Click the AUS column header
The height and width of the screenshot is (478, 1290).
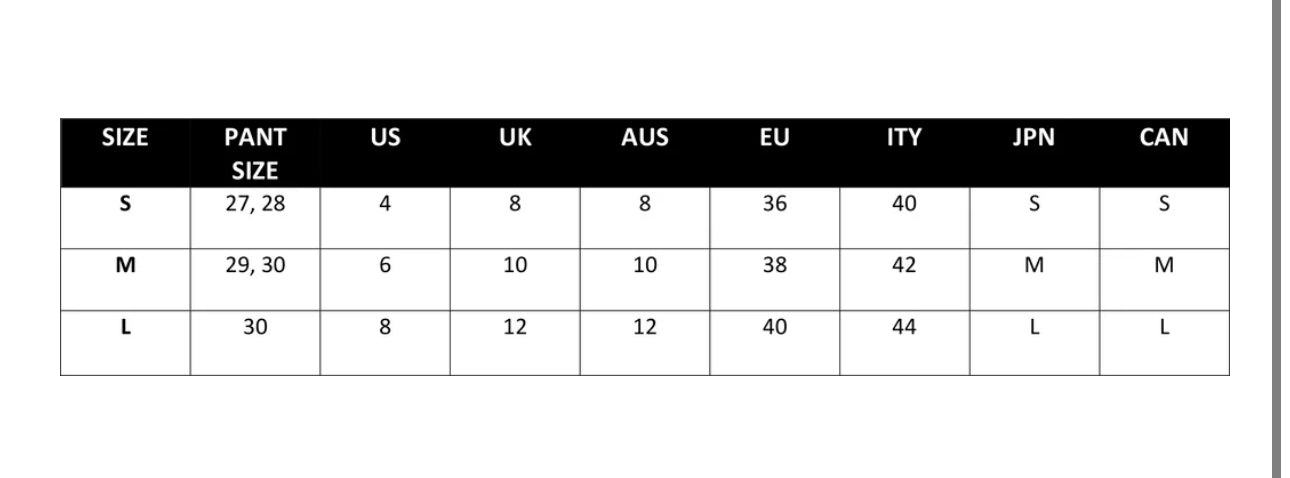(645, 139)
